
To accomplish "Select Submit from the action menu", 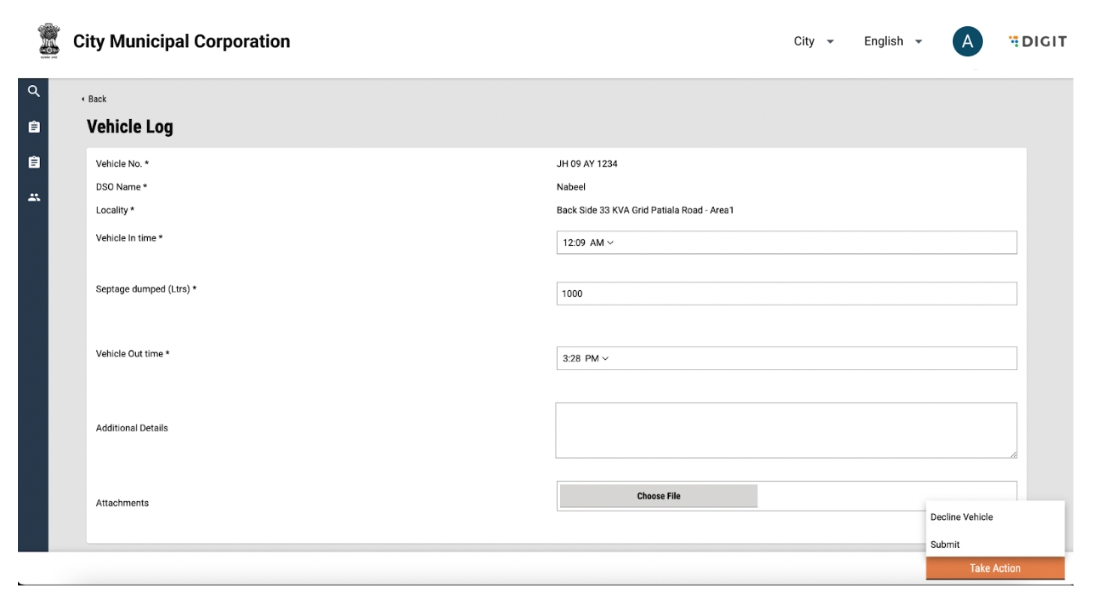I will [945, 544].
